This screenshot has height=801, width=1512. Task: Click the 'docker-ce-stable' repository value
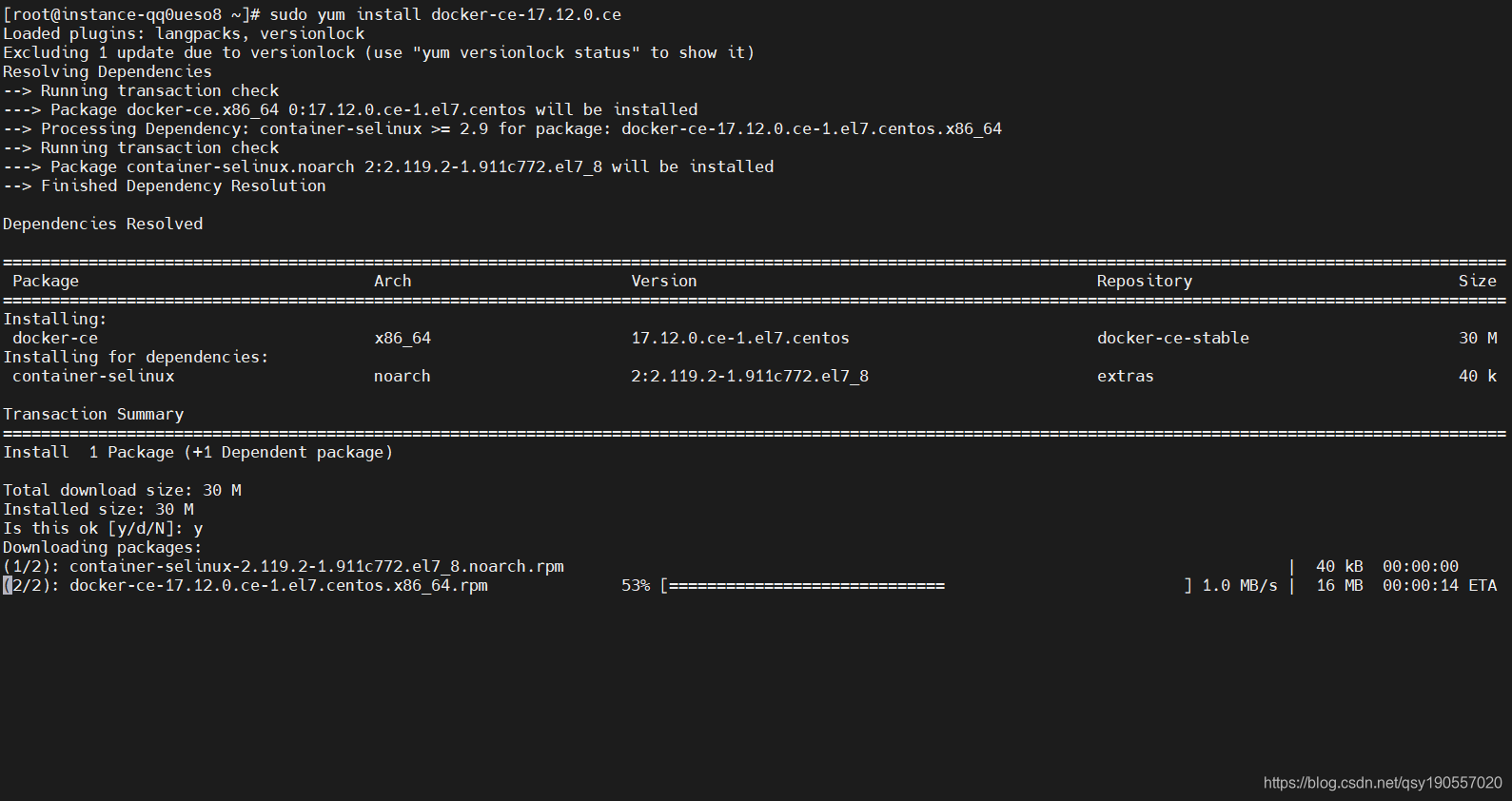[x=1173, y=338]
